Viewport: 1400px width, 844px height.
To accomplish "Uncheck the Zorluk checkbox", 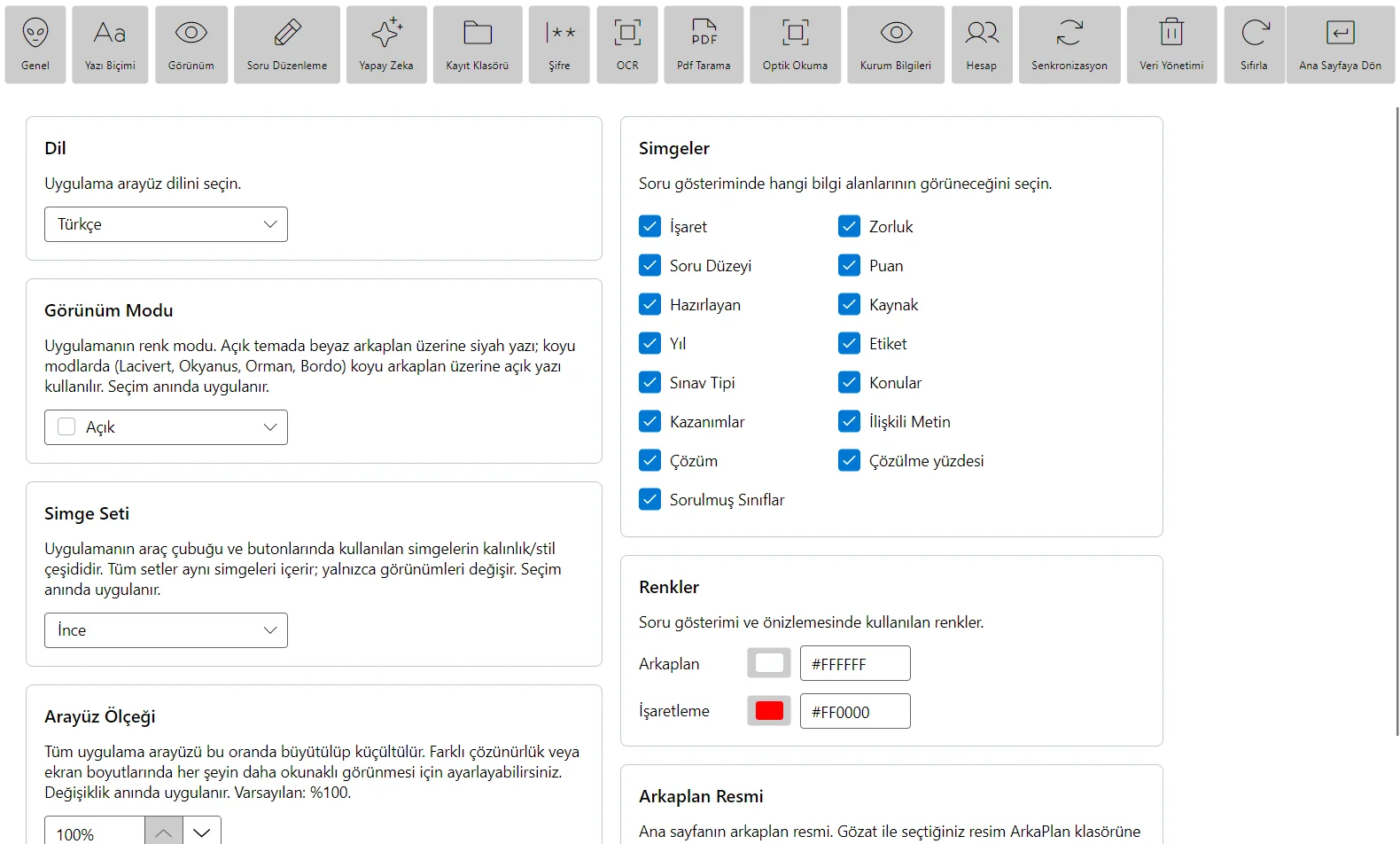I will point(849,226).
